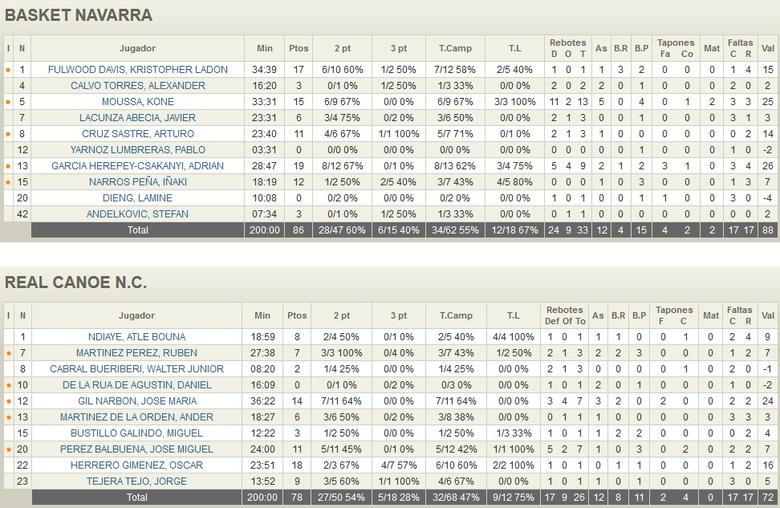Click the Ptos column header in Basket Navarra table

click(298, 48)
